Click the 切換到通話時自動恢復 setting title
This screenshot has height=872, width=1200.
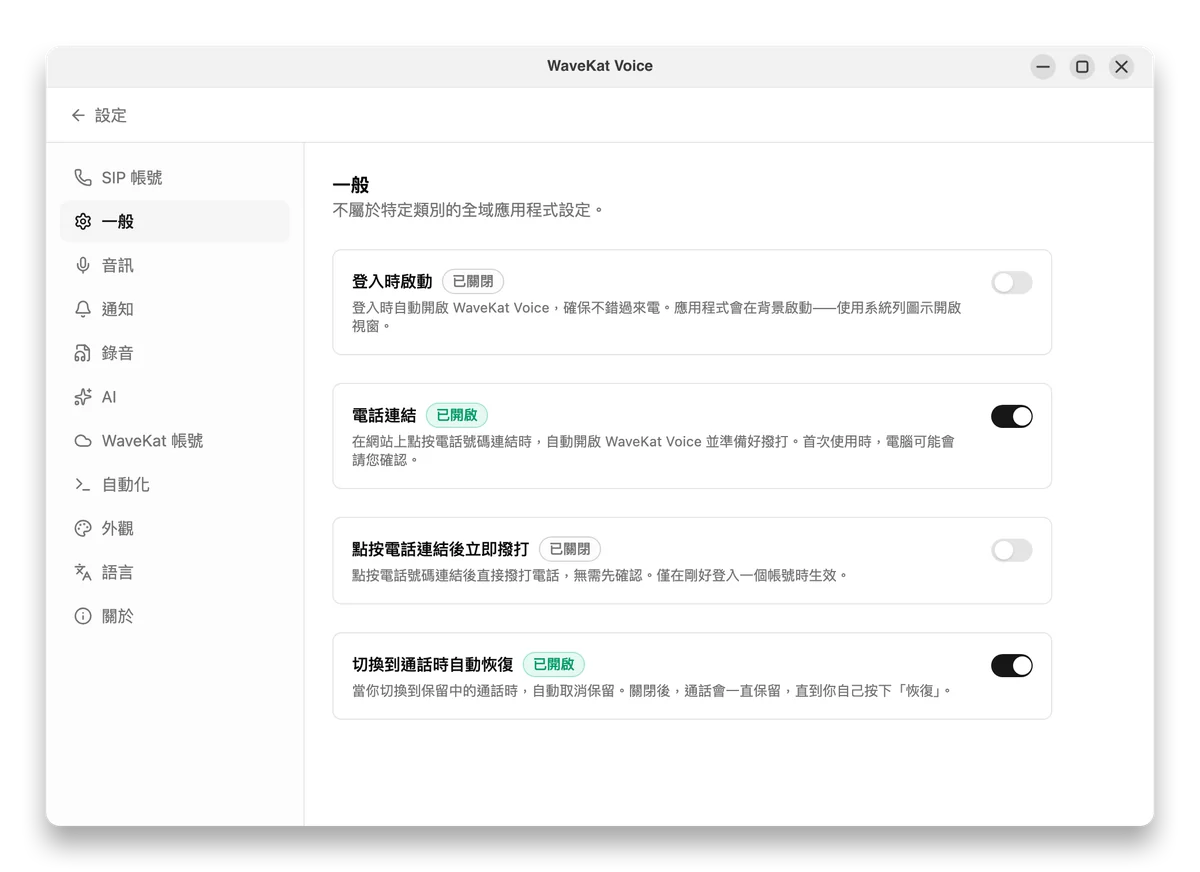point(433,665)
